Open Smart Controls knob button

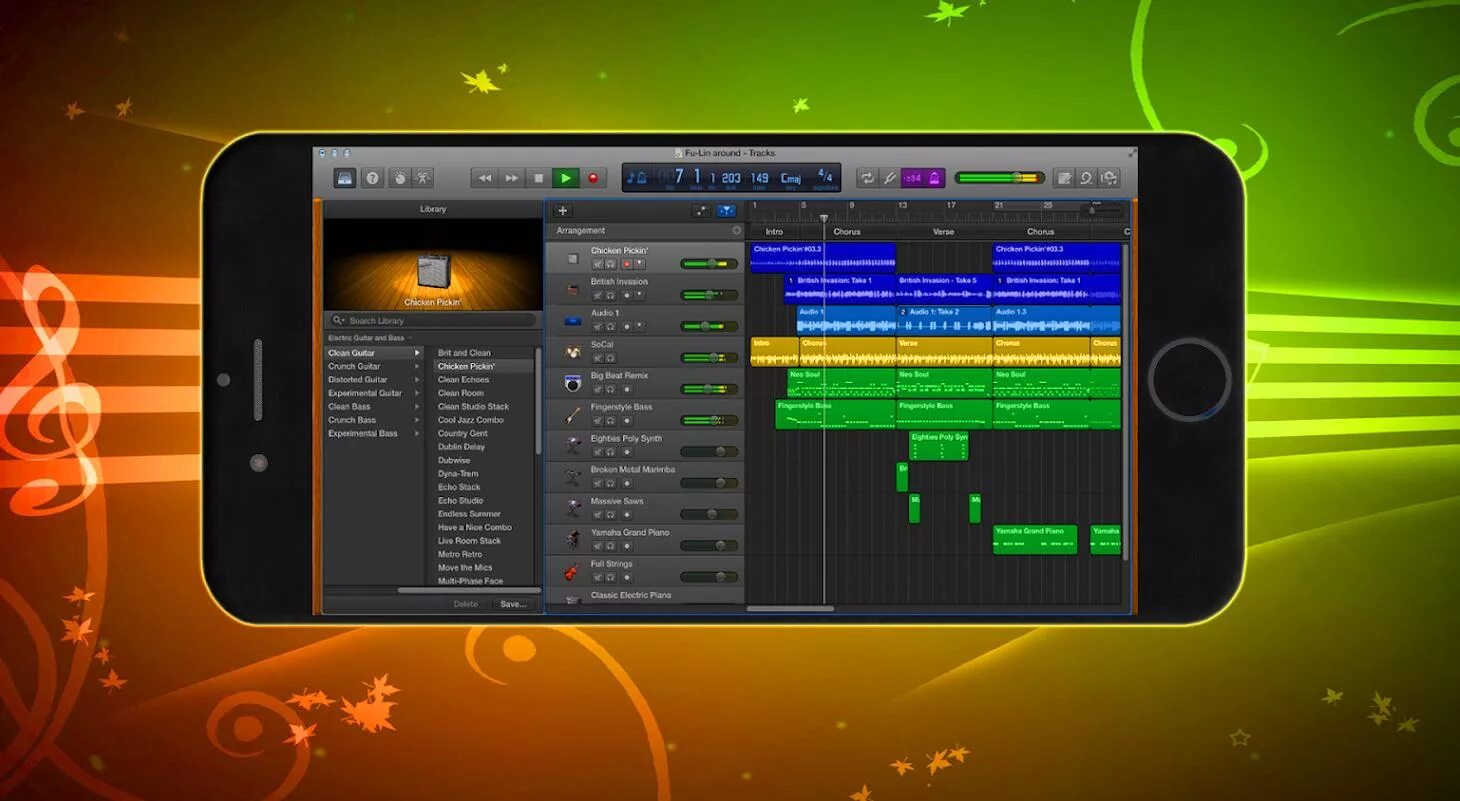(400, 178)
